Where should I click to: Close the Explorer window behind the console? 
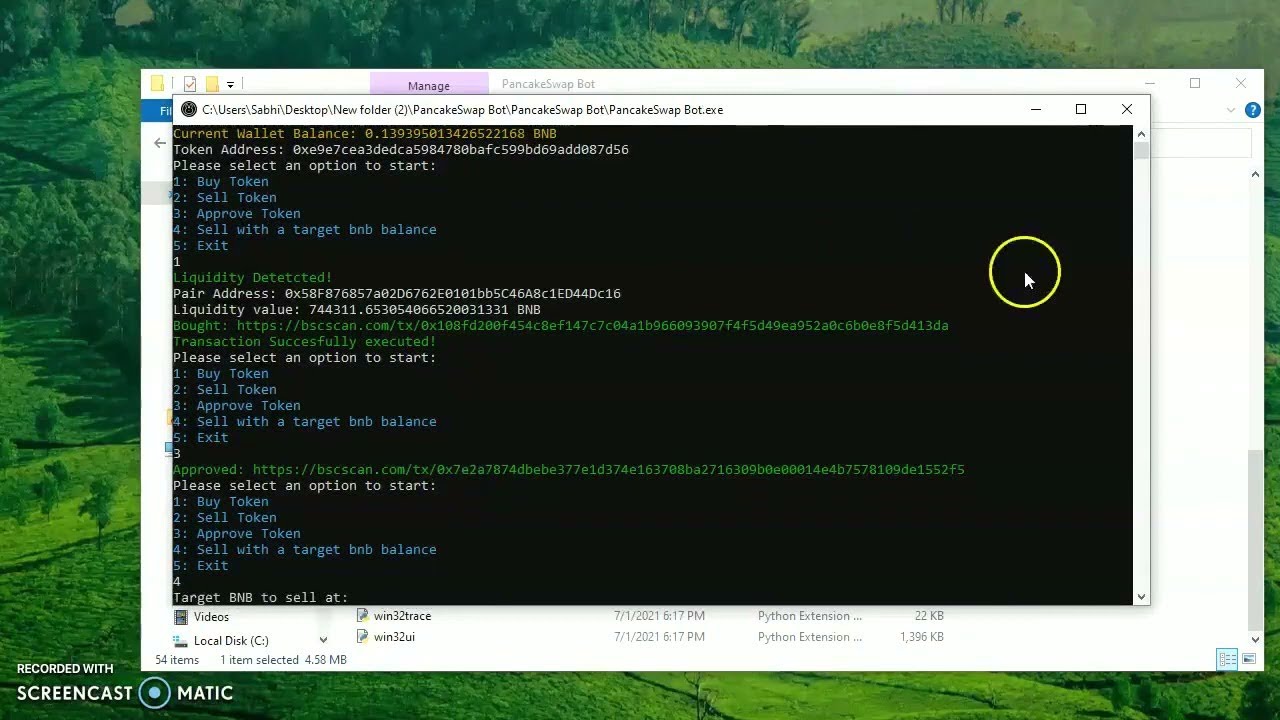tap(1241, 84)
